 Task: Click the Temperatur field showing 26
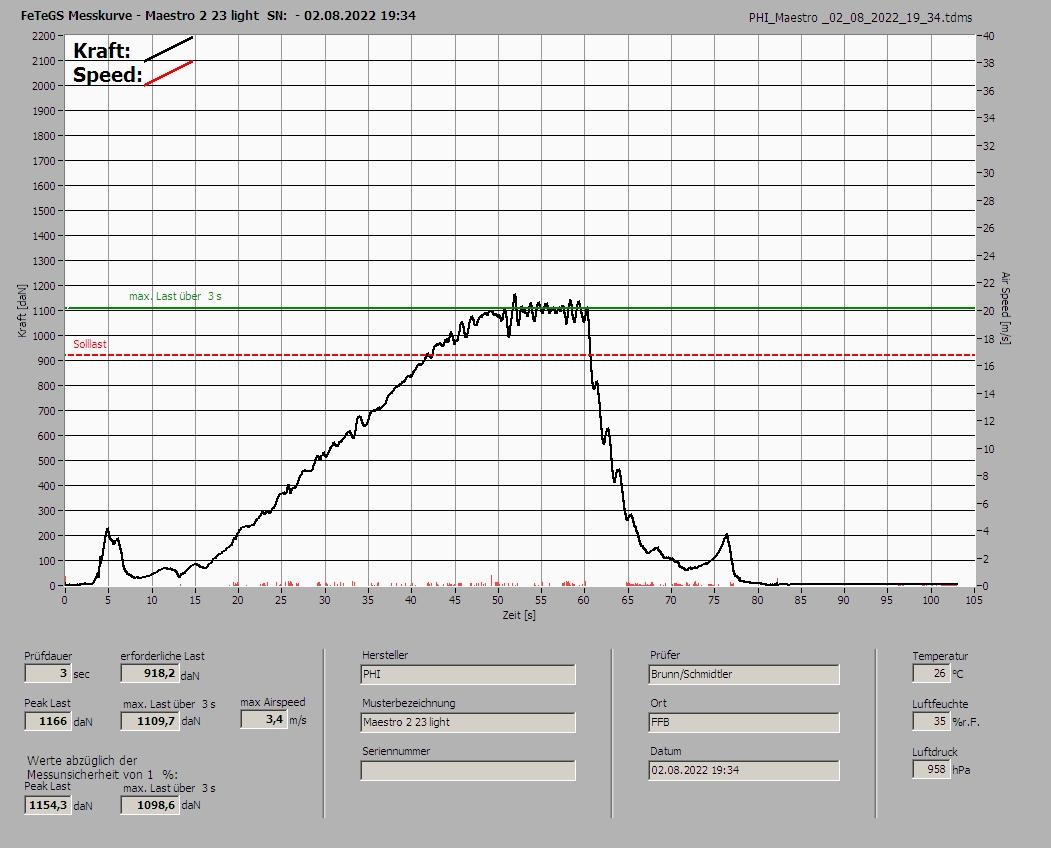coord(931,674)
